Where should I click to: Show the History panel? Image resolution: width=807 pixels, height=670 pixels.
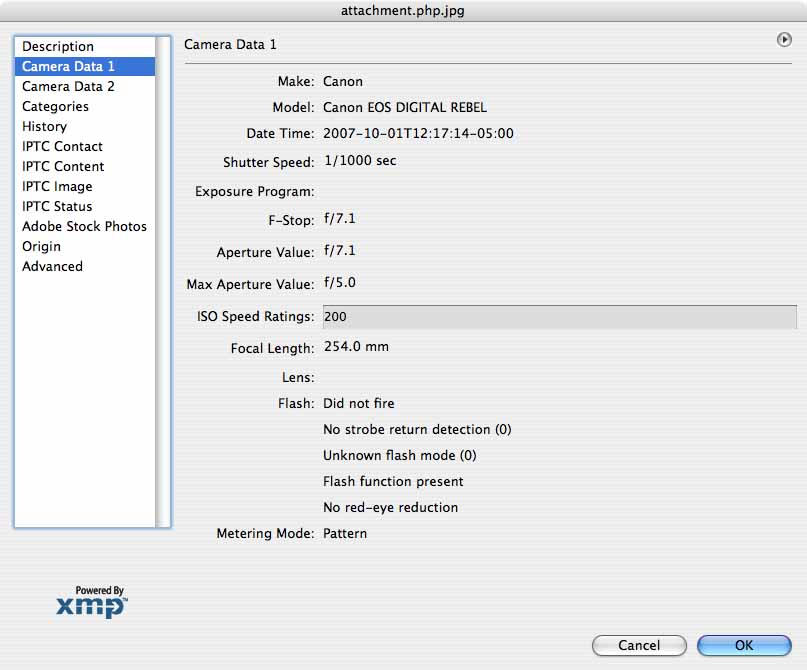[44, 126]
